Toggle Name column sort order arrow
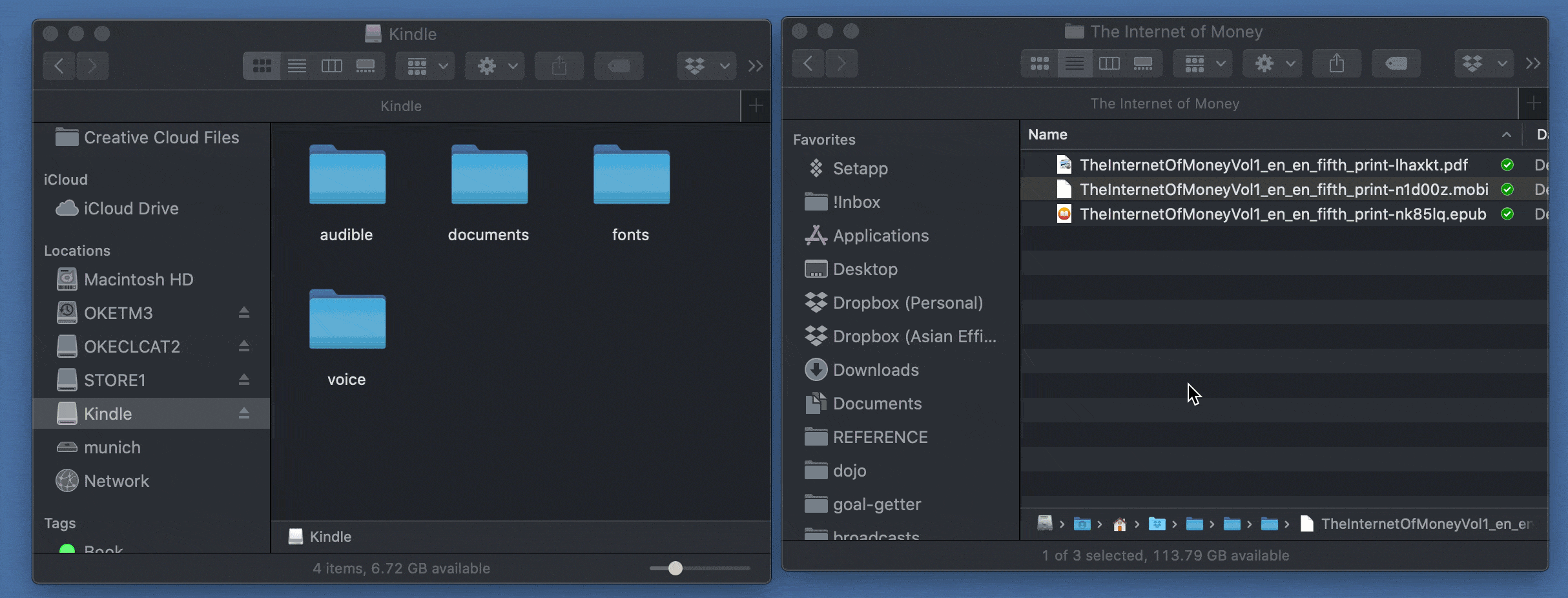Viewport: 1568px width, 598px height. (1507, 135)
